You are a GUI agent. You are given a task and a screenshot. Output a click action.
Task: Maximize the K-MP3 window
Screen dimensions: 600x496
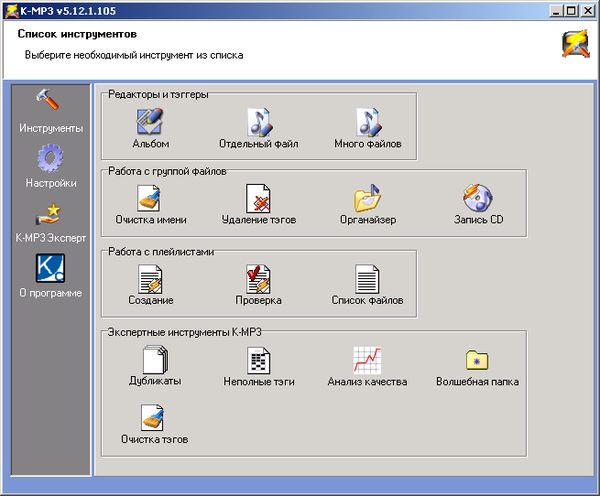point(571,11)
